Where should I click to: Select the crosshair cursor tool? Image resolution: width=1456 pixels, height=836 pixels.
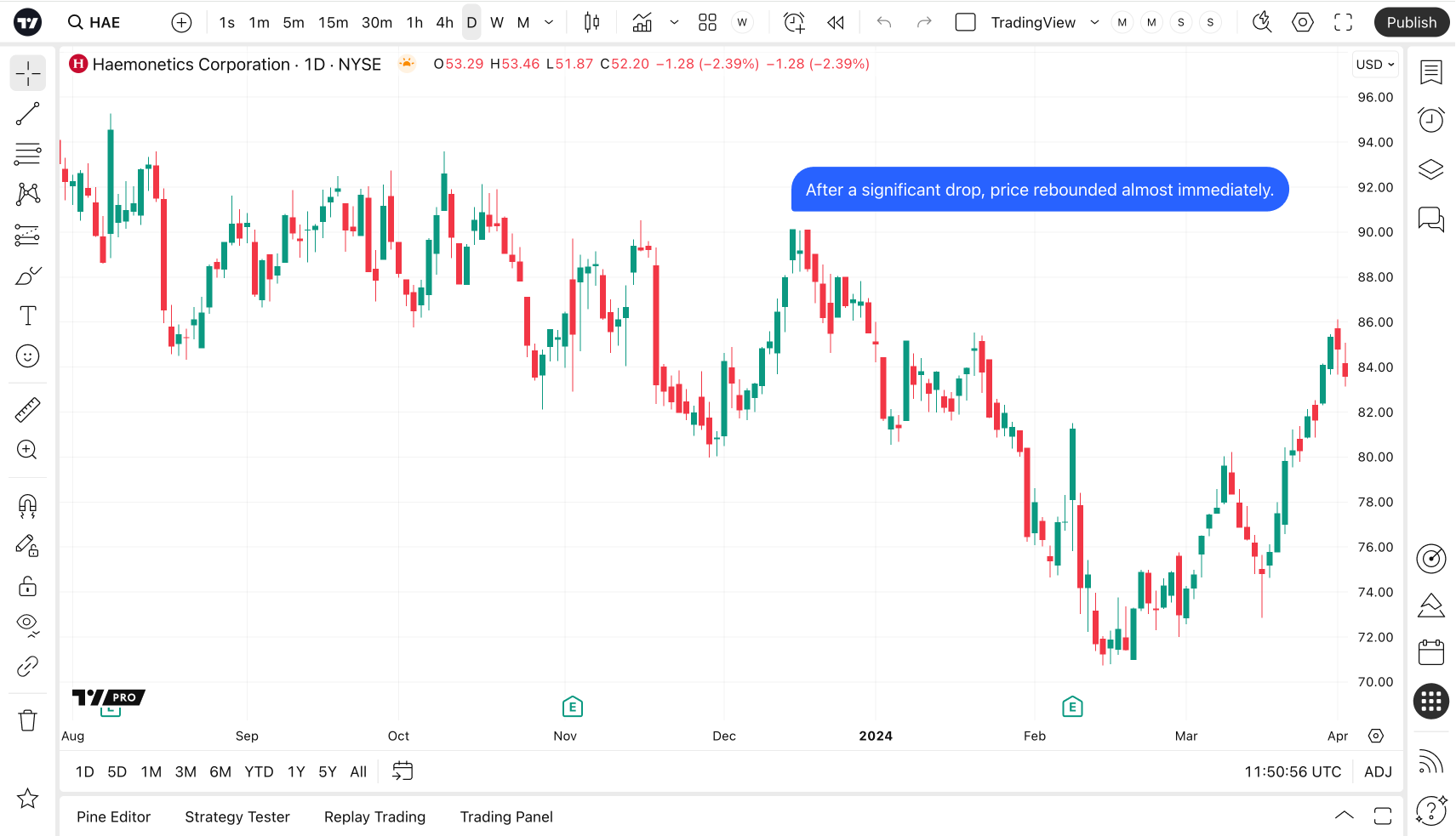(x=27, y=73)
